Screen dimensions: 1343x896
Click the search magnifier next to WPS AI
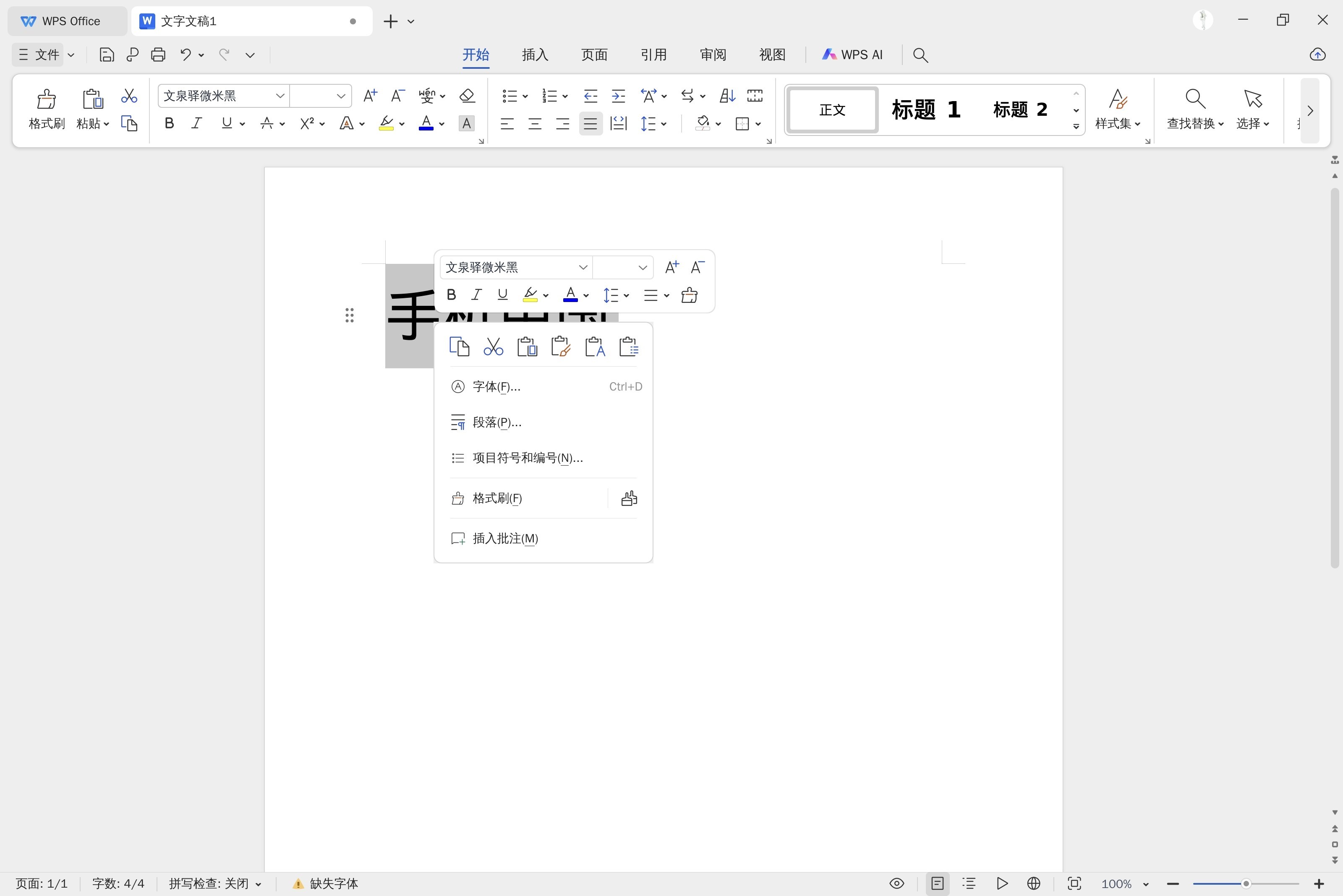920,55
